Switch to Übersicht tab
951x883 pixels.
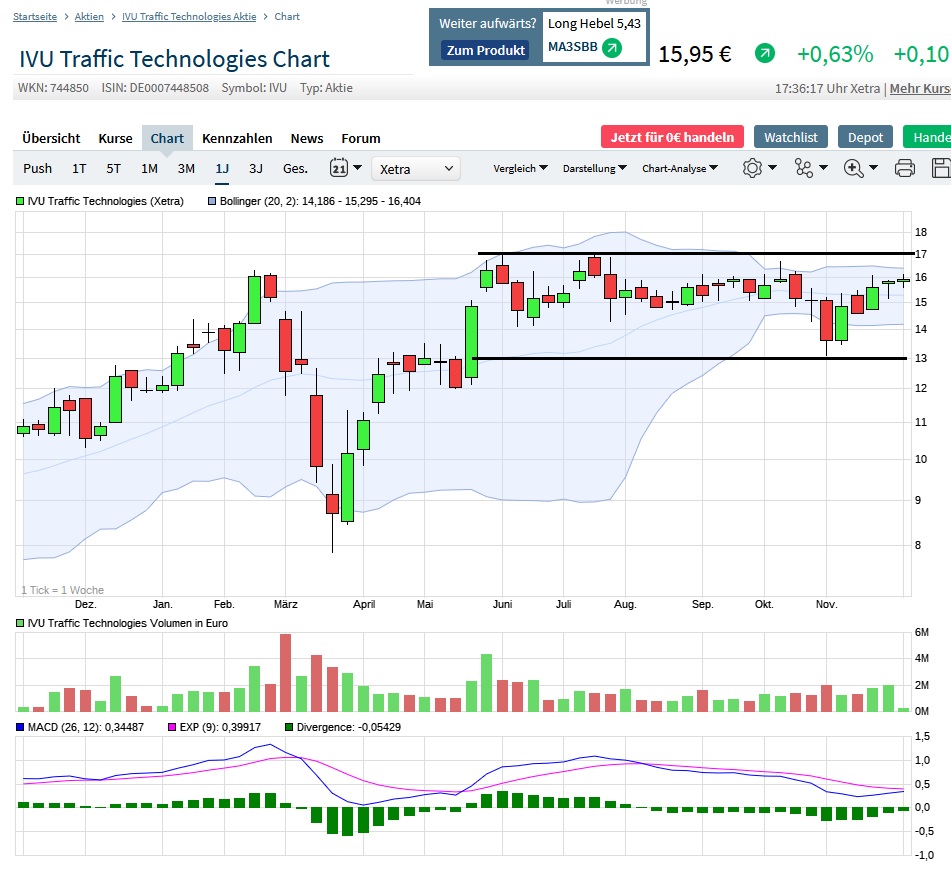51,138
